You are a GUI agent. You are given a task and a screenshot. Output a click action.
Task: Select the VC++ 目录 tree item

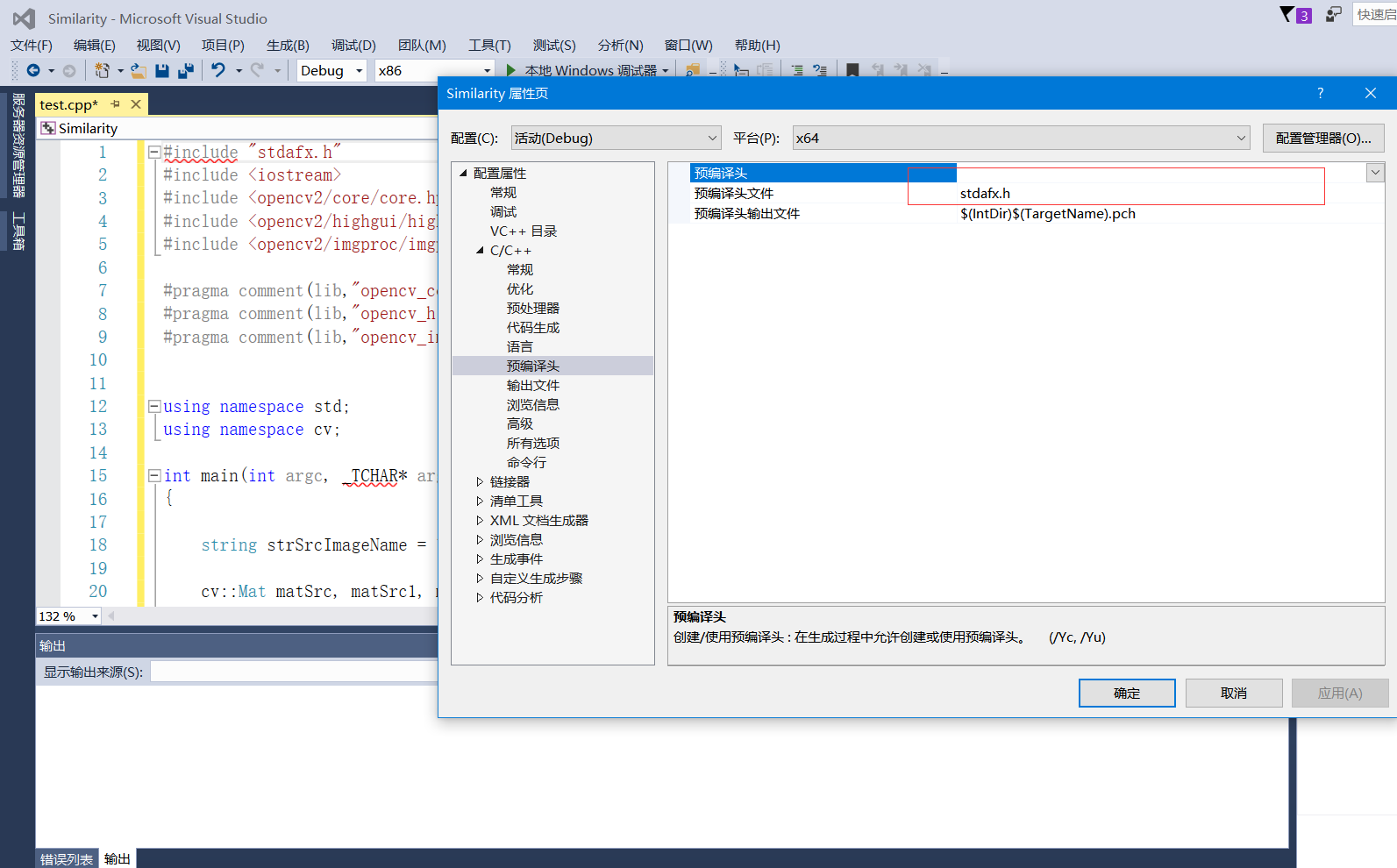(x=524, y=231)
